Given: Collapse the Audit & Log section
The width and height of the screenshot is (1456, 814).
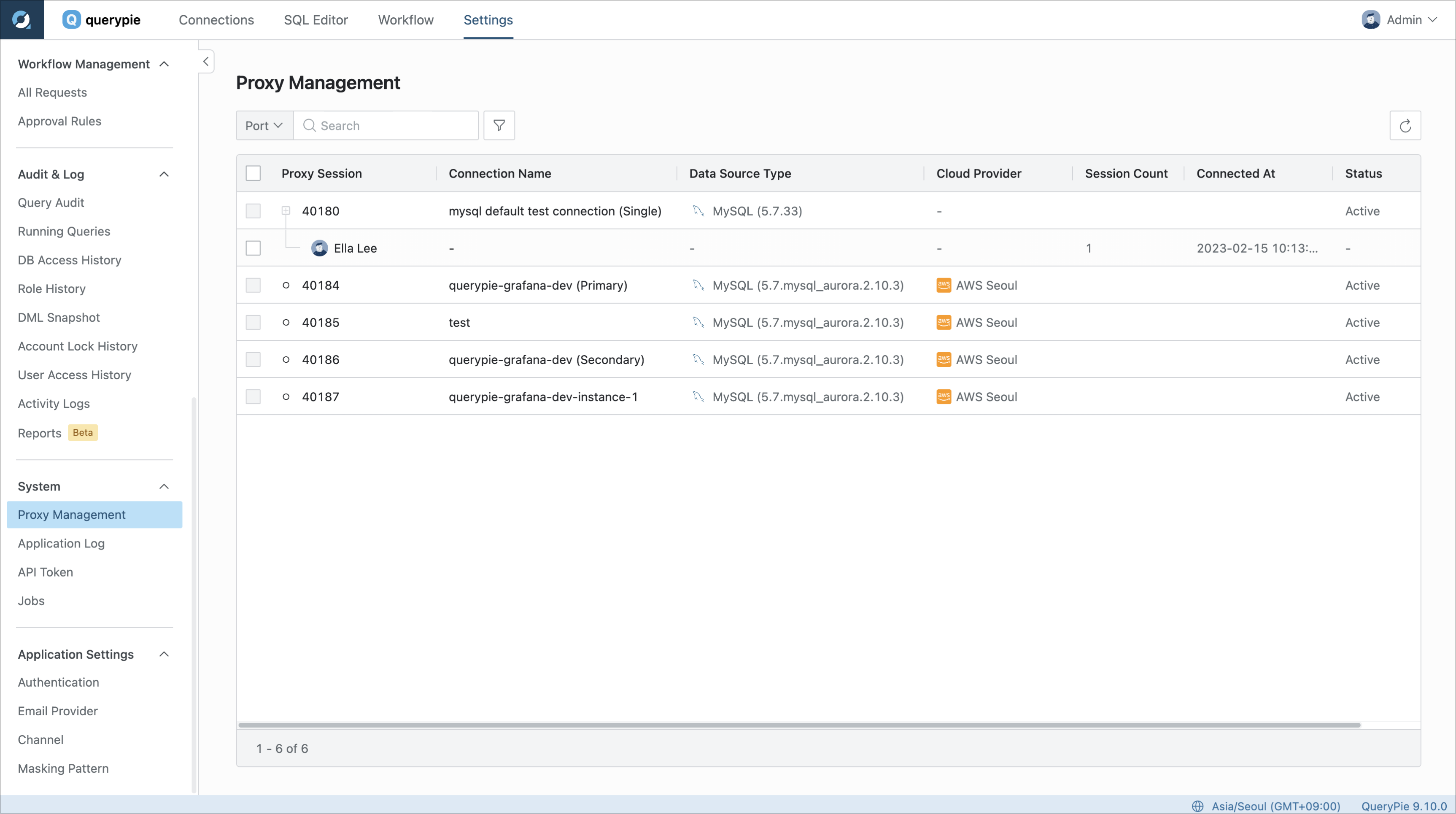Looking at the screenshot, I should pos(164,174).
